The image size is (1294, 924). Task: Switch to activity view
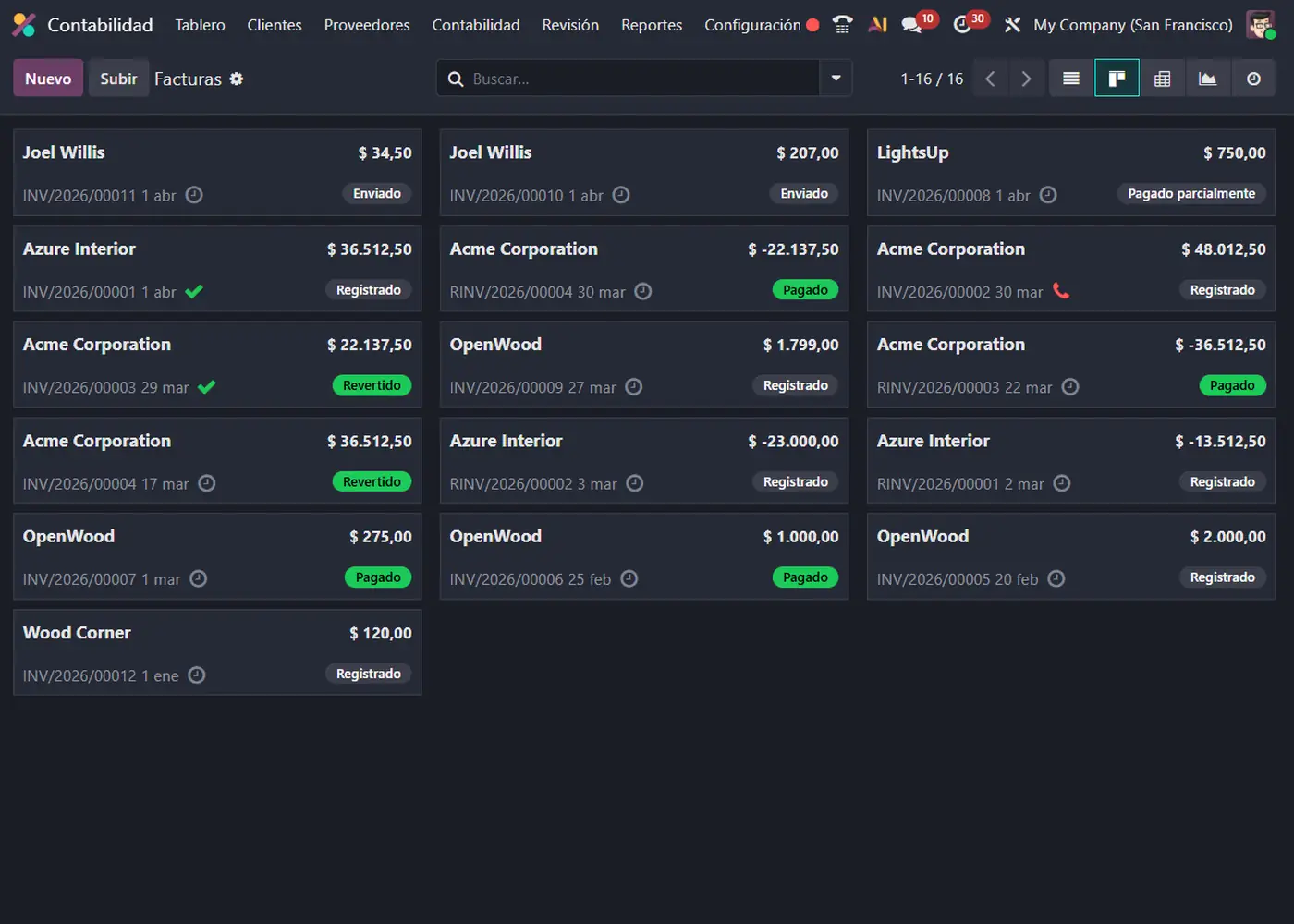coord(1253,79)
